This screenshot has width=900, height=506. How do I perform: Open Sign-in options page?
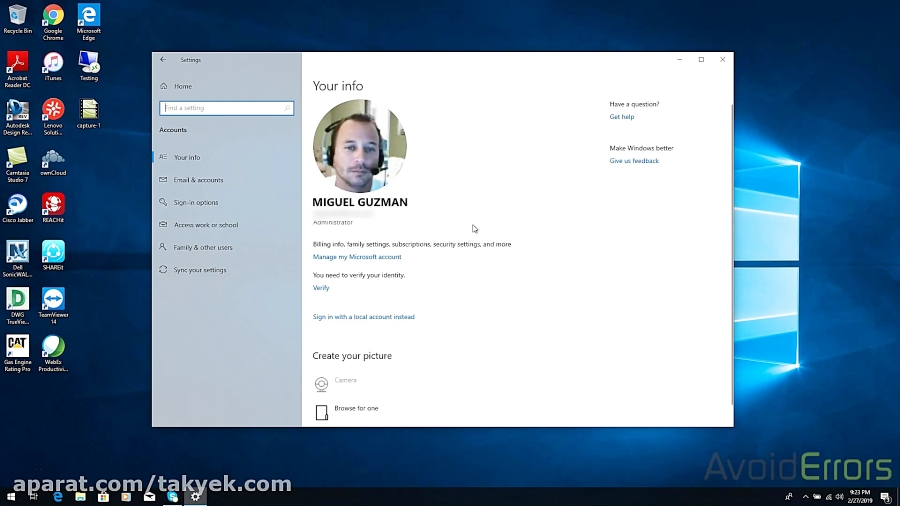point(227,203)
